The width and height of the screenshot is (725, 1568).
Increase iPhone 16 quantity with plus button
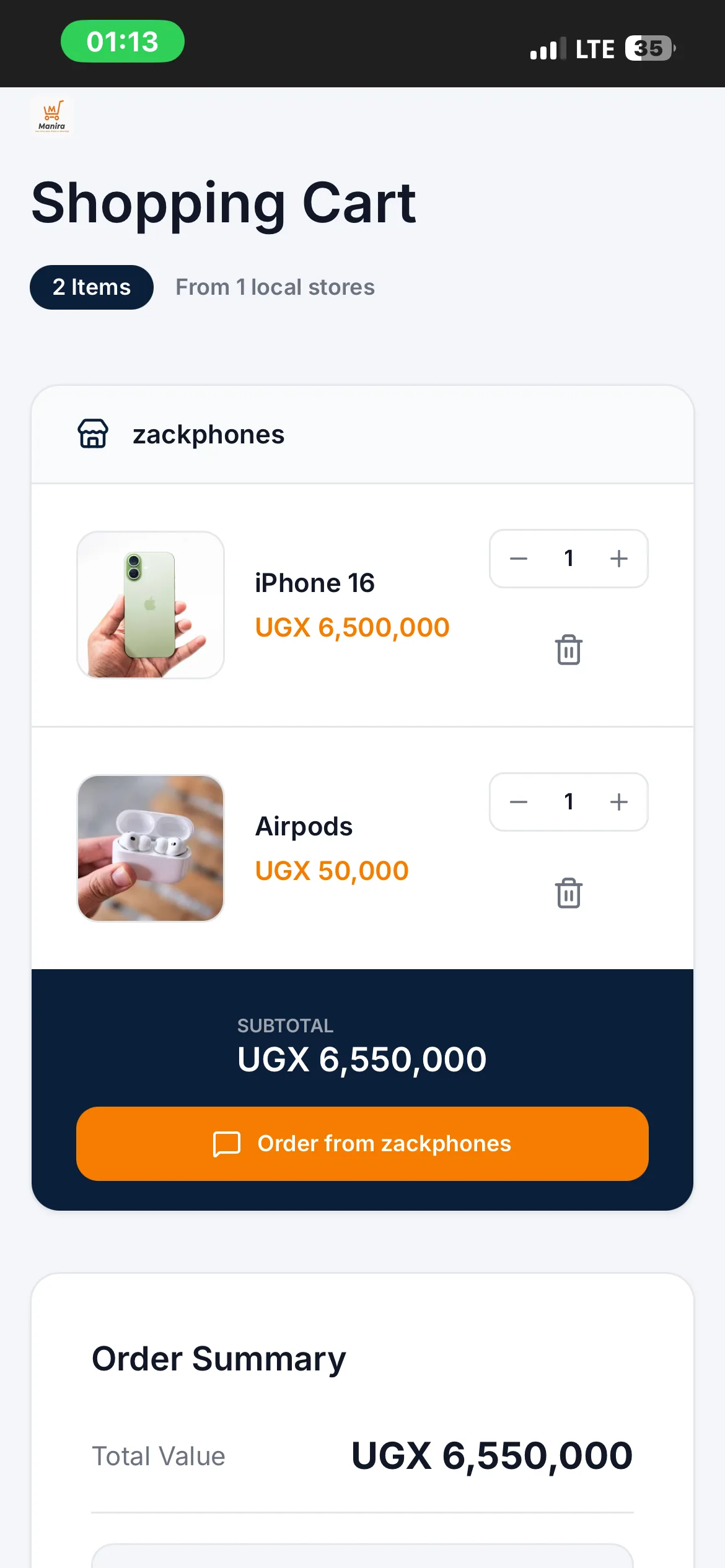click(x=618, y=559)
